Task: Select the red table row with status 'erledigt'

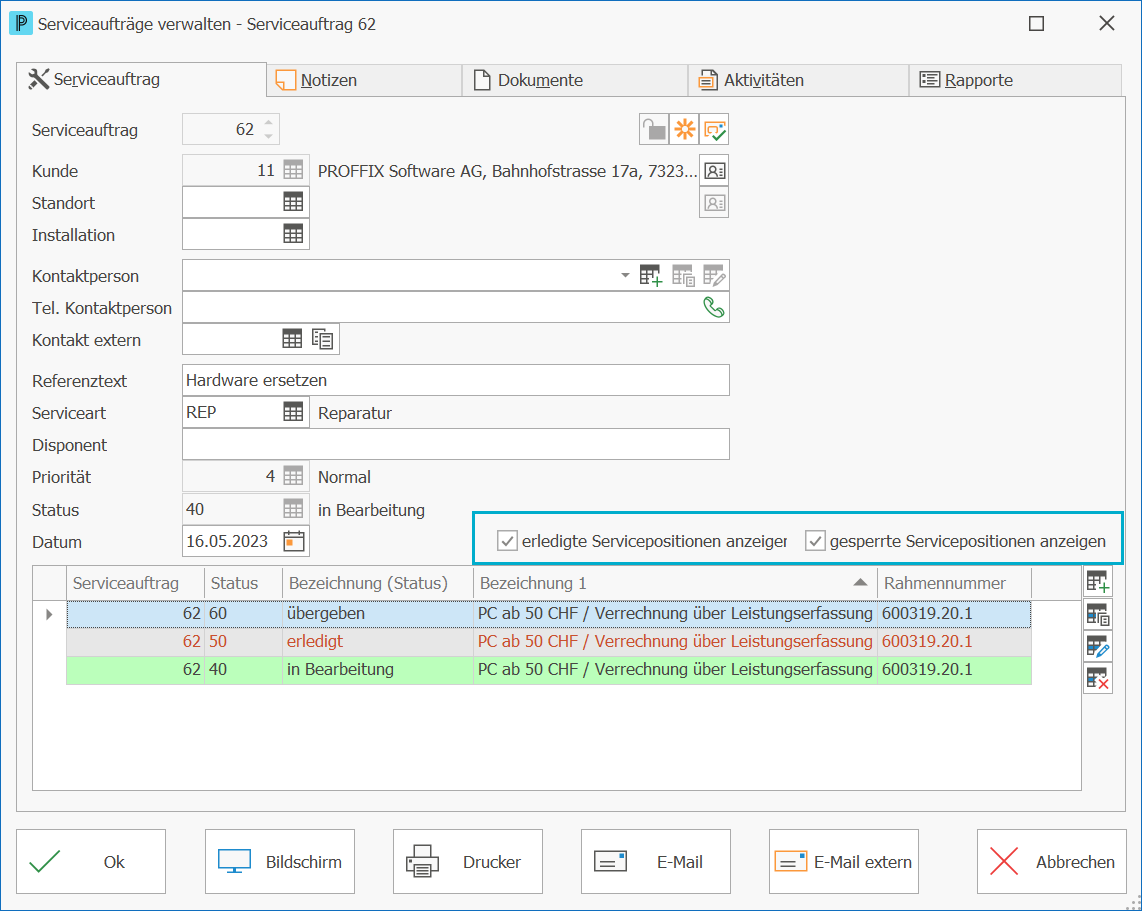Action: 549,642
